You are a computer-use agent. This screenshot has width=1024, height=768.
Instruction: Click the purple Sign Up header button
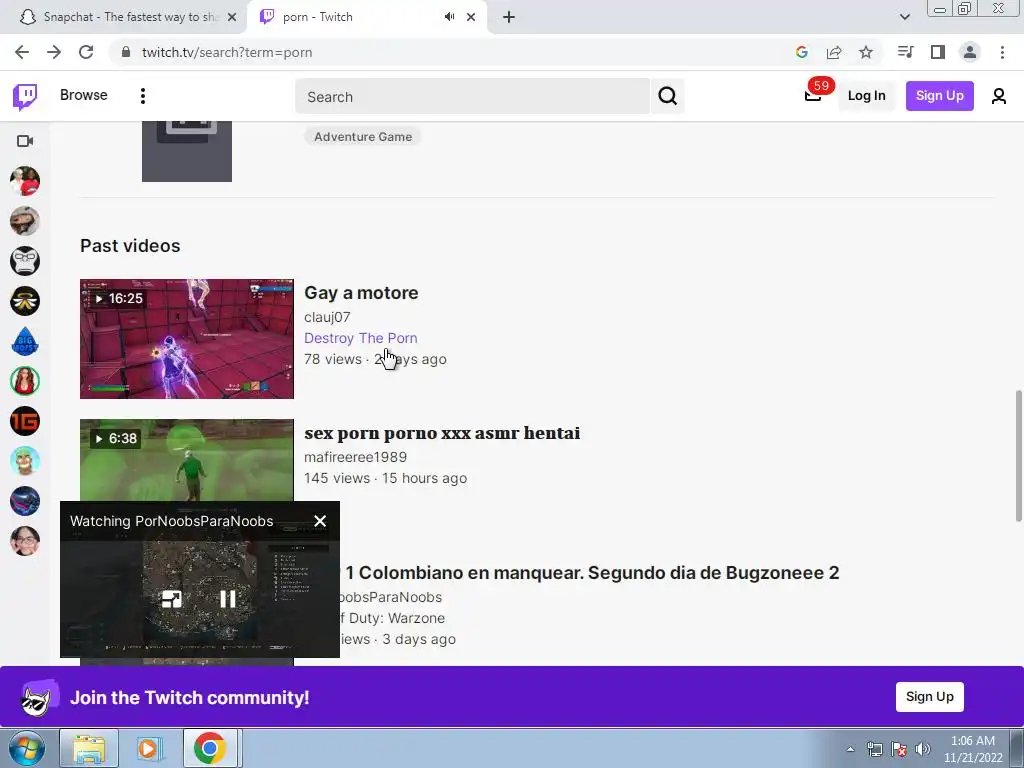point(939,96)
